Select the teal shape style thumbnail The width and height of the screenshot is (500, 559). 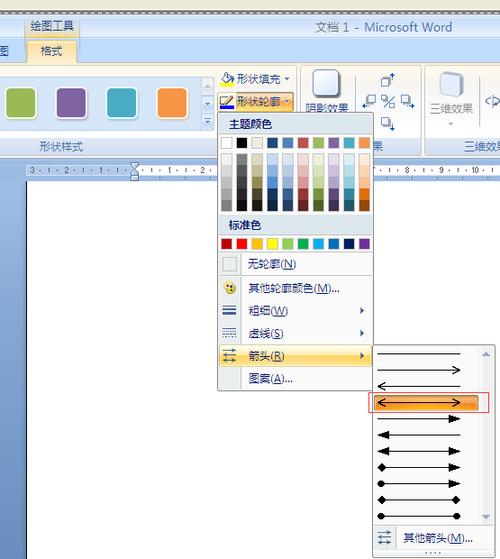(122, 103)
